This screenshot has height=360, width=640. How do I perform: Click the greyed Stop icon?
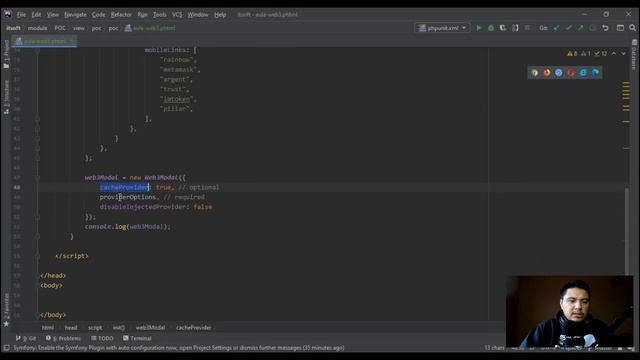[527, 28]
